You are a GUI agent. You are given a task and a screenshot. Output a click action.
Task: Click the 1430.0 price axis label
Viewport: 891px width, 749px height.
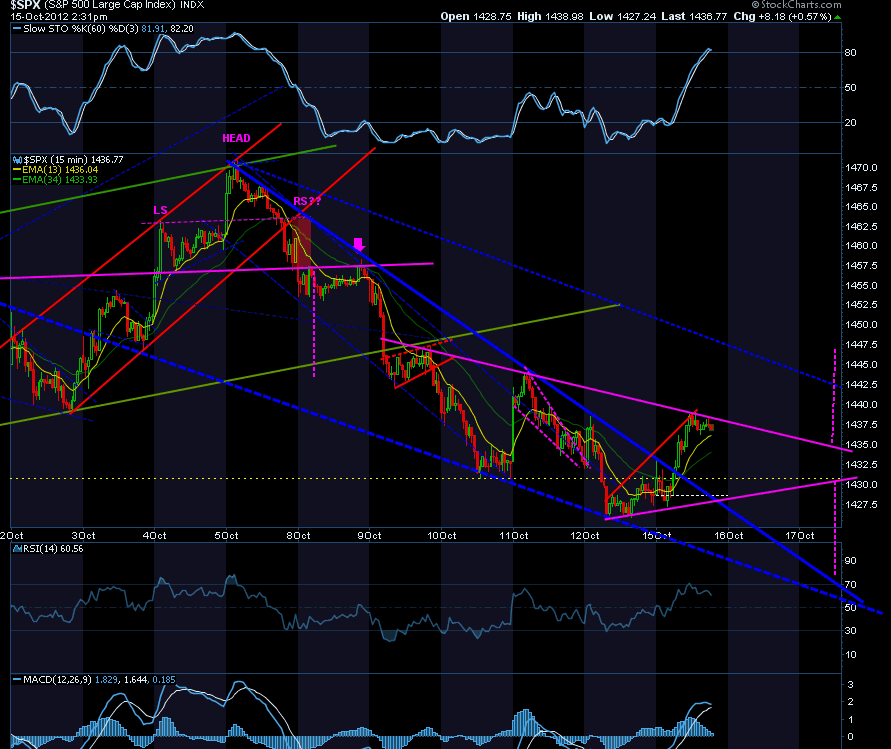click(861, 485)
